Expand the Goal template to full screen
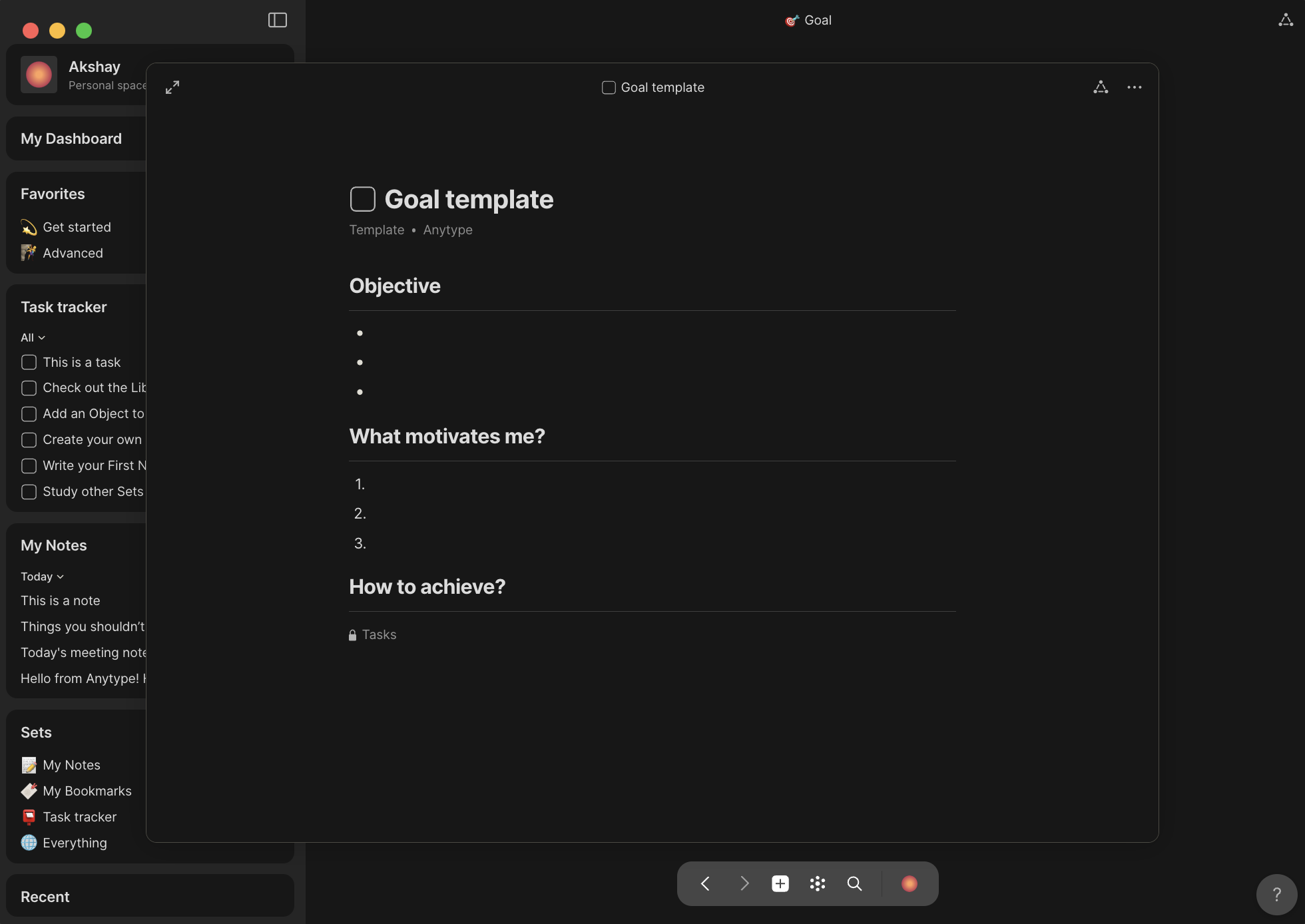Image resolution: width=1305 pixels, height=924 pixels. 172,87
